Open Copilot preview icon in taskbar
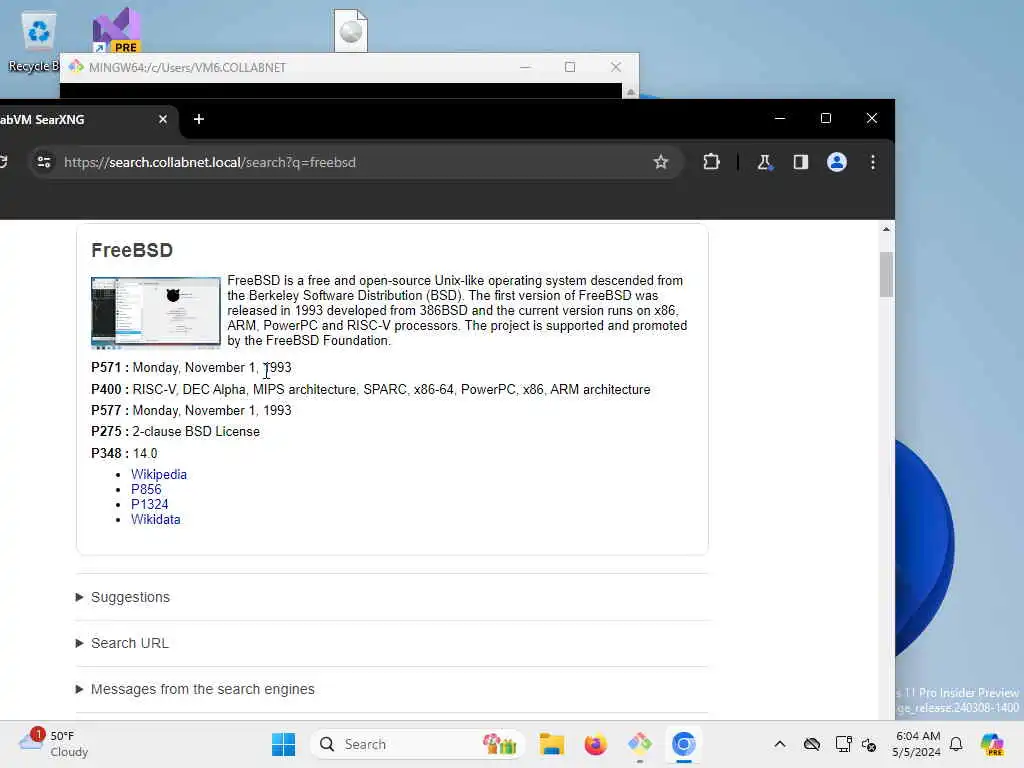 click(991, 744)
